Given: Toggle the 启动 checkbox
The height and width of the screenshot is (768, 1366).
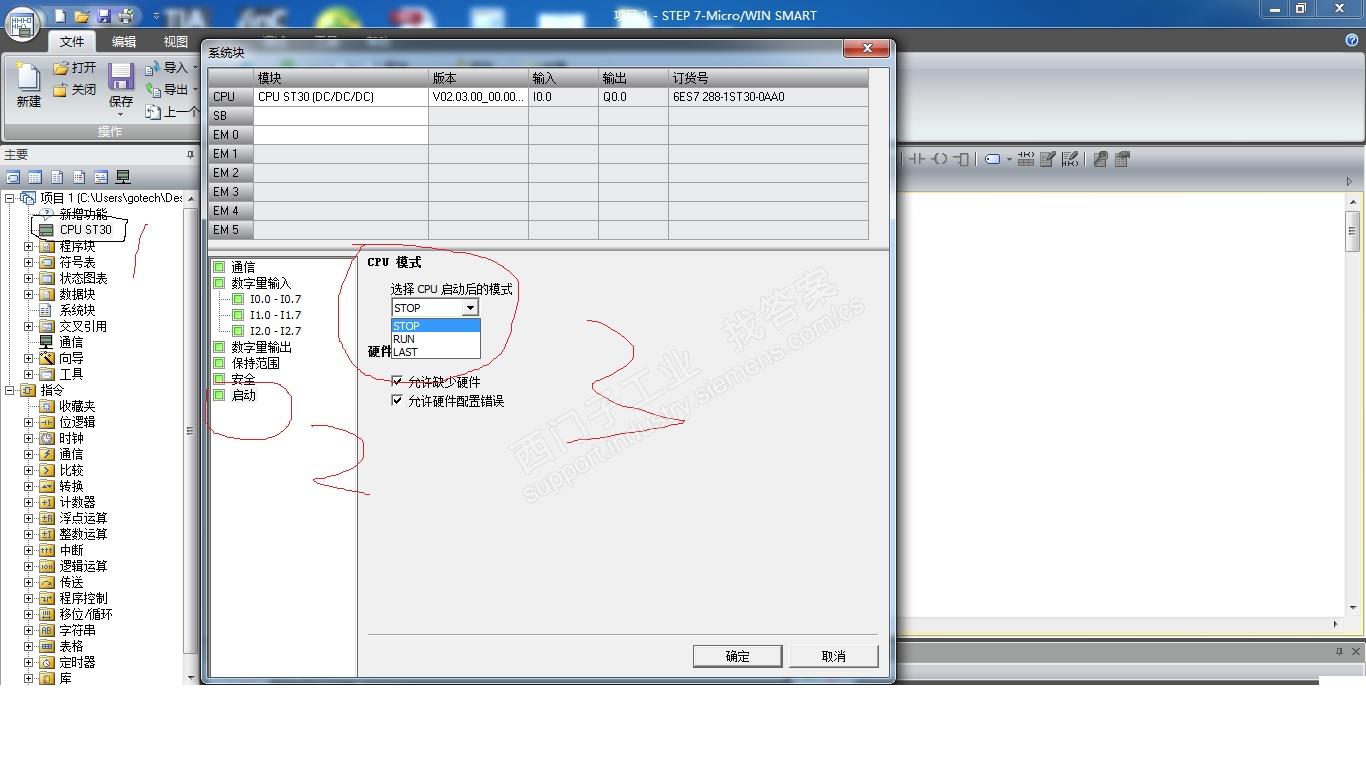Looking at the screenshot, I should click(x=219, y=395).
